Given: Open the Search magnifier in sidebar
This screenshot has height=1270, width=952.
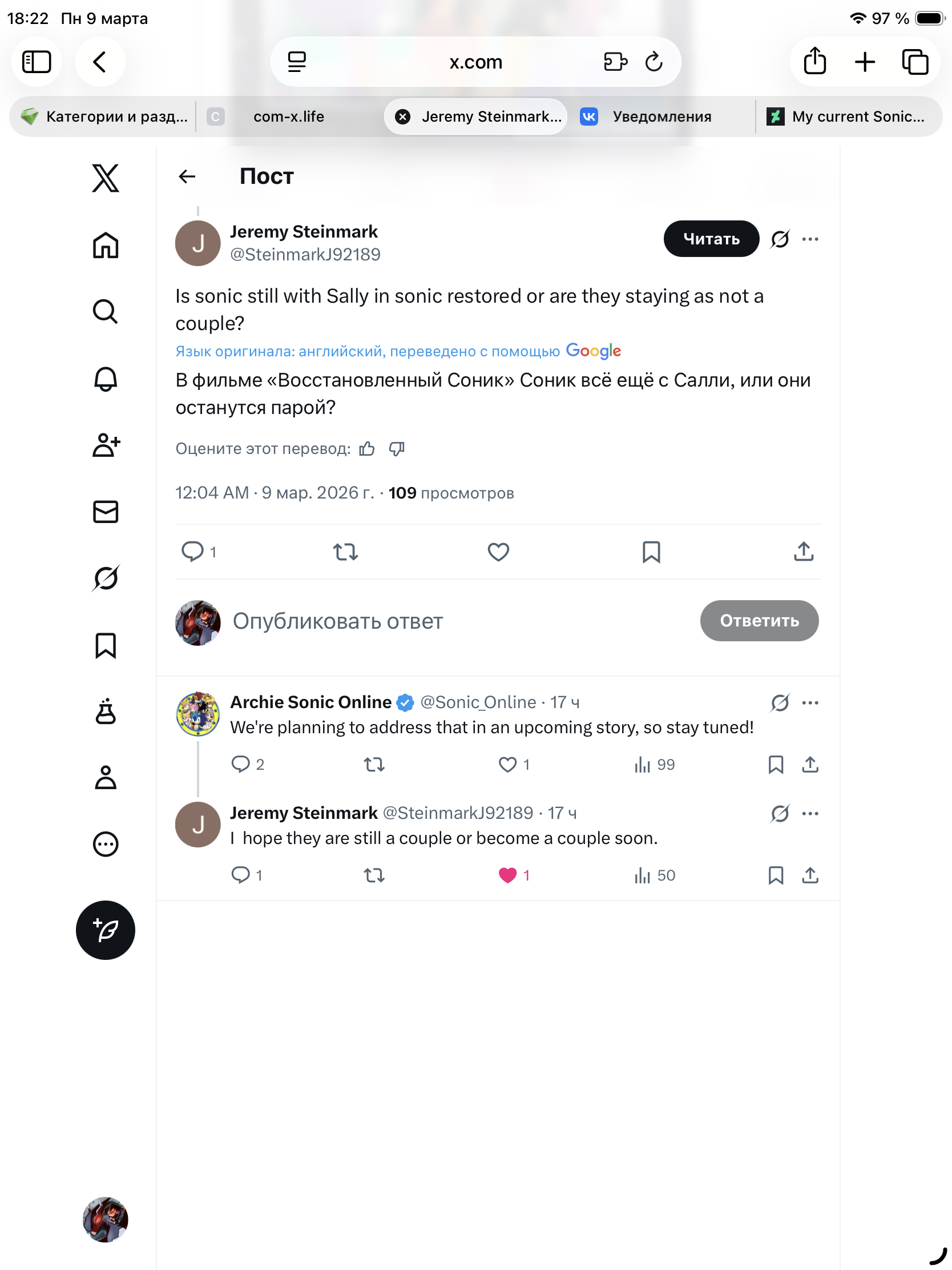Looking at the screenshot, I should (106, 312).
